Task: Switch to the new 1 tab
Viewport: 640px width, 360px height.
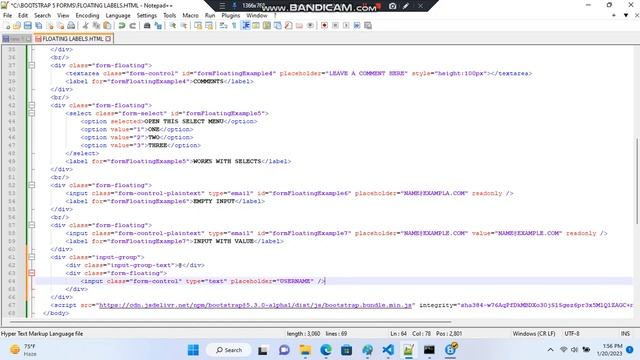Action: coord(16,39)
